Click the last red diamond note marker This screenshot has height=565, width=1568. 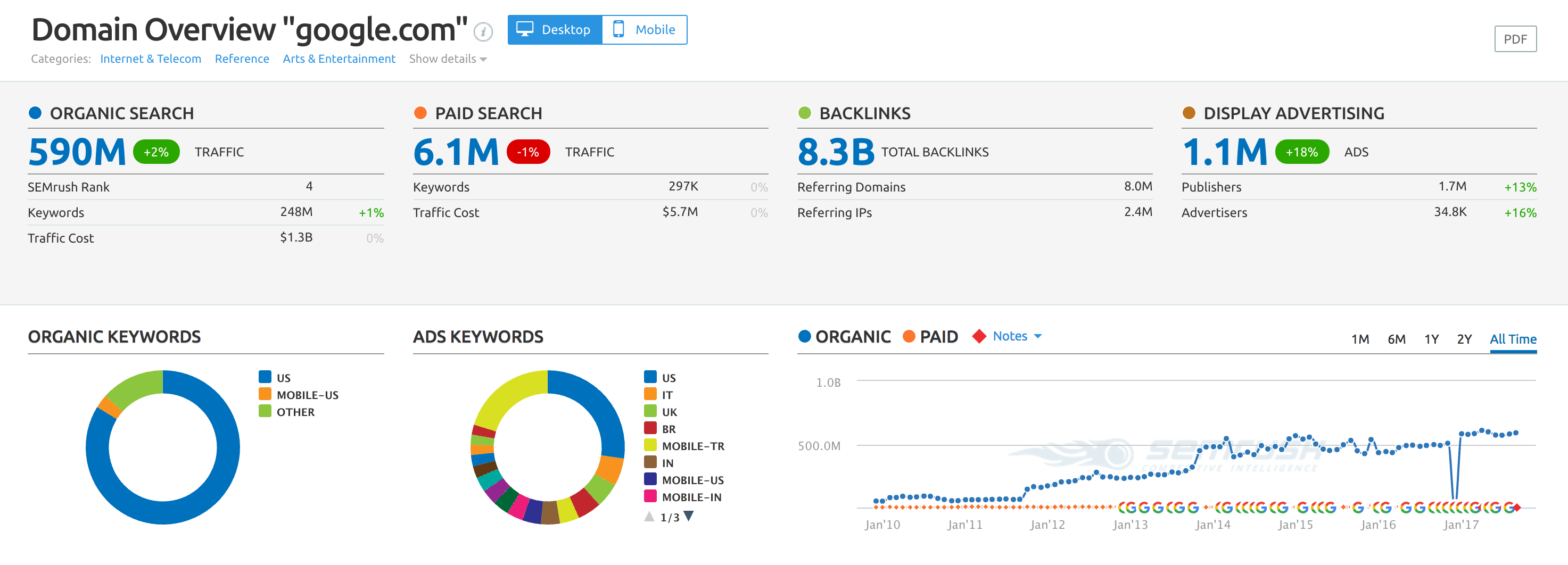1517,507
